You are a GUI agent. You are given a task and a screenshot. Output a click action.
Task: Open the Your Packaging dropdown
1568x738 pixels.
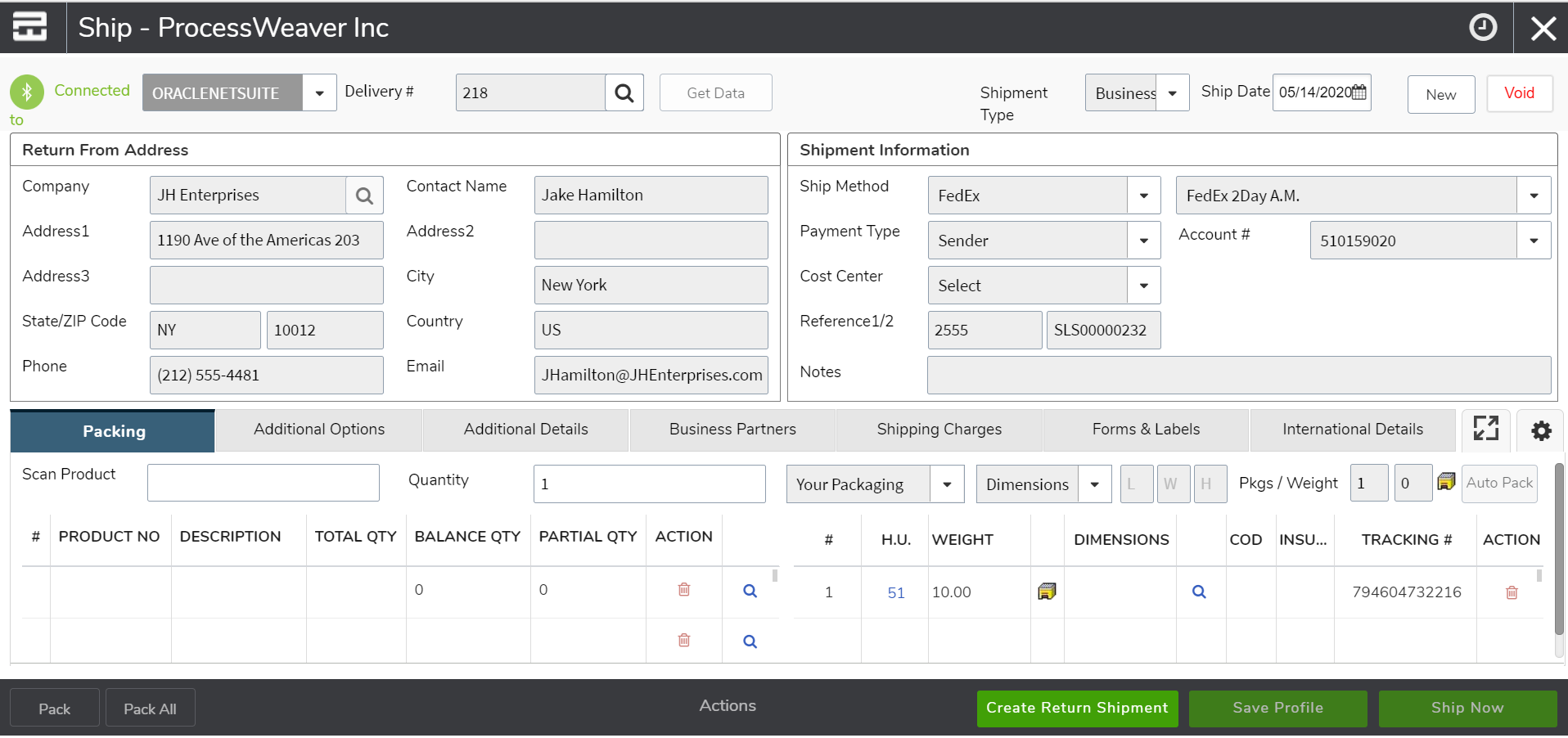(x=947, y=484)
